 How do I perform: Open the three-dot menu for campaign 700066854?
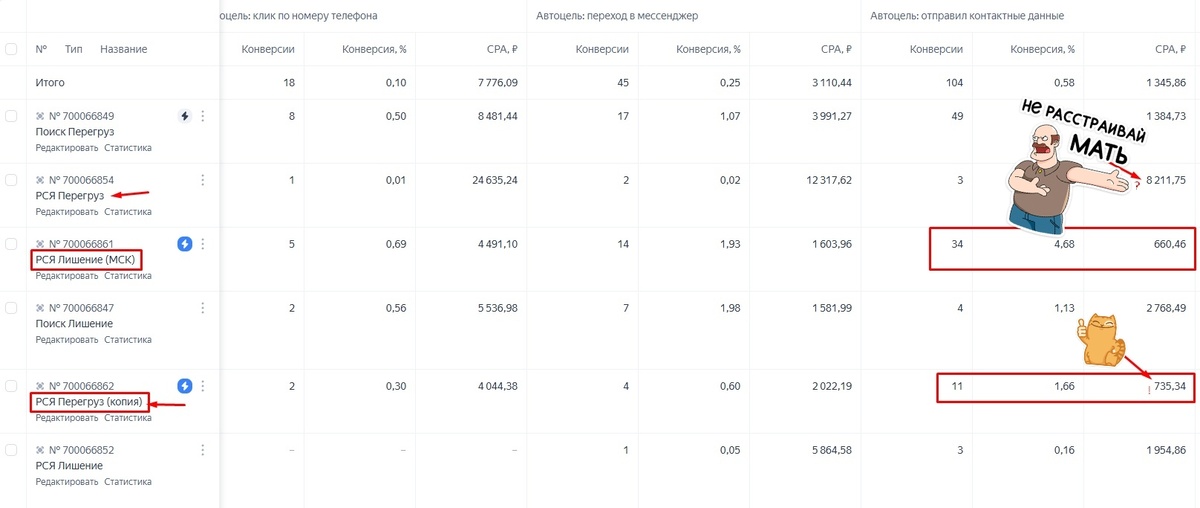pyautogui.click(x=203, y=180)
